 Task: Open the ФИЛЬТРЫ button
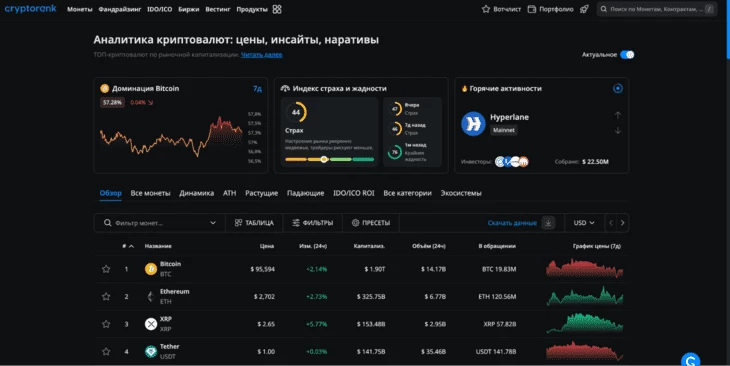click(312, 223)
